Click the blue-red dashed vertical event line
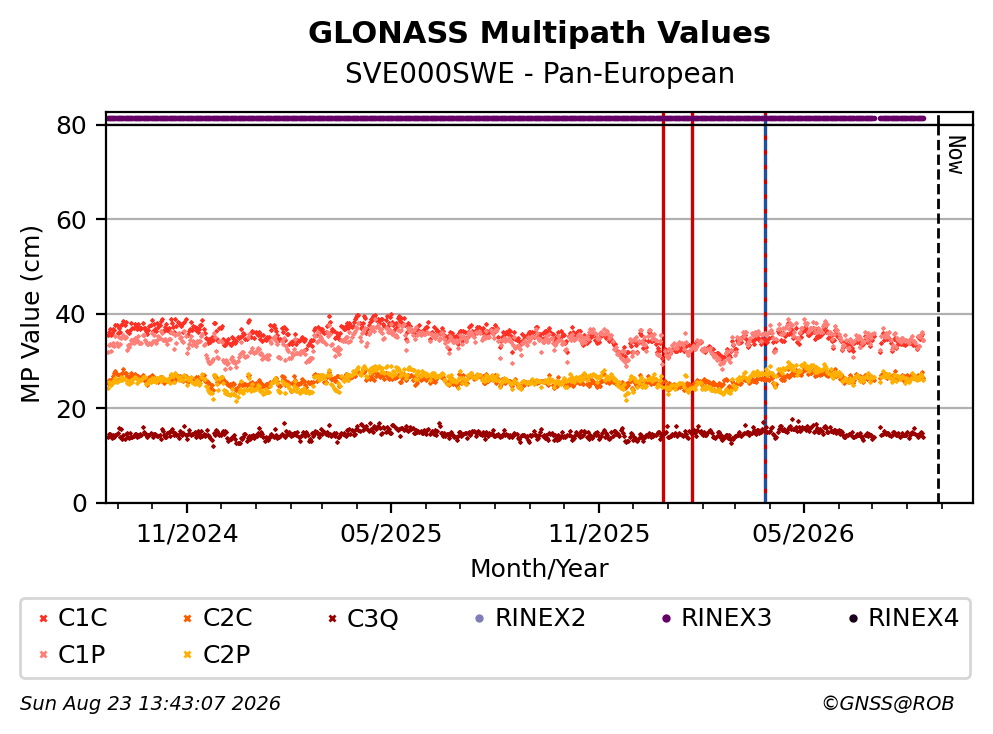993x734 pixels. (x=765, y=308)
